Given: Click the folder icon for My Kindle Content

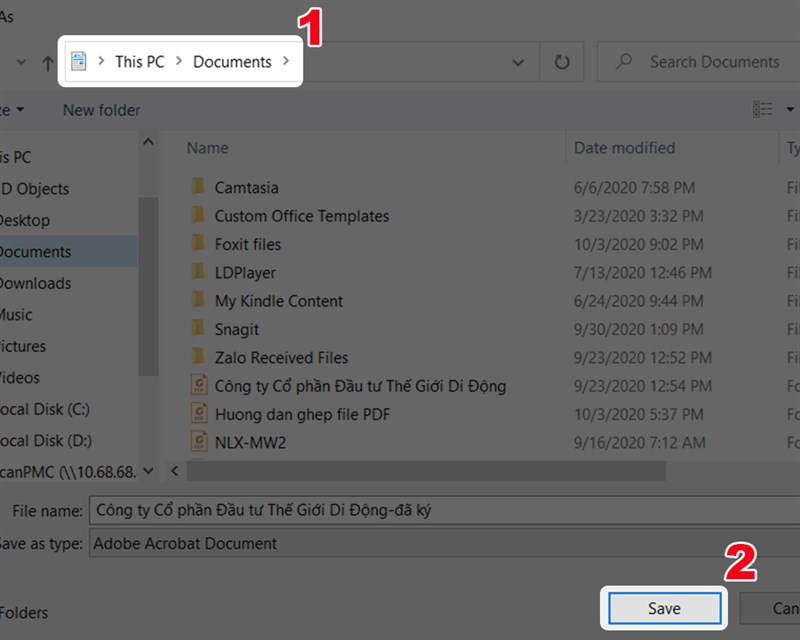Looking at the screenshot, I should coord(196,300).
